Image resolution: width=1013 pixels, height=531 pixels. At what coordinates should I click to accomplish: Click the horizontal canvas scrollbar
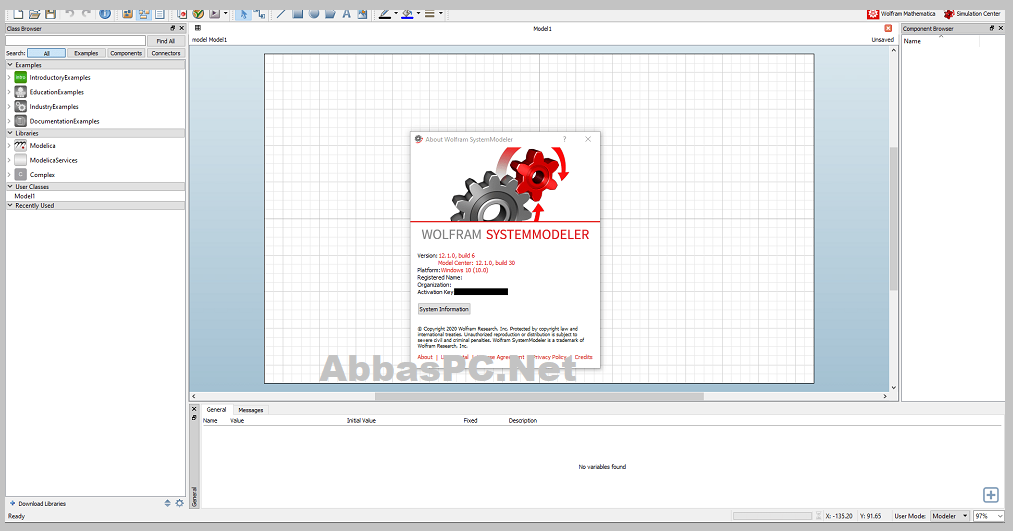tap(539, 396)
